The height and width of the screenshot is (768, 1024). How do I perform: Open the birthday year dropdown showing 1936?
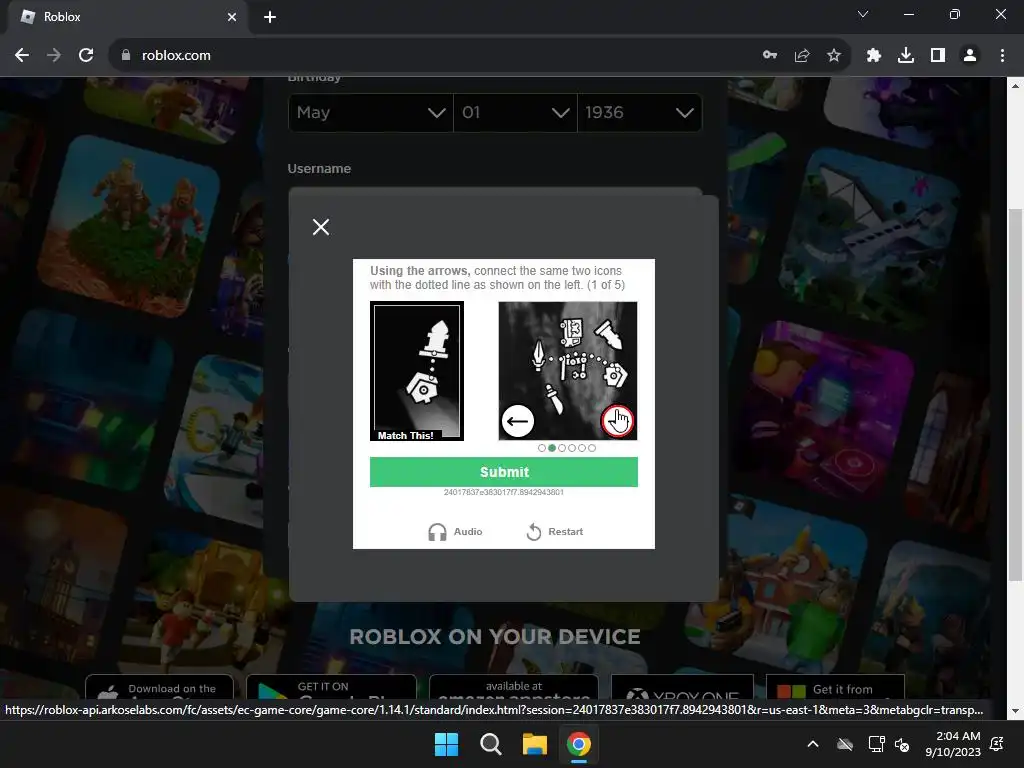(639, 112)
